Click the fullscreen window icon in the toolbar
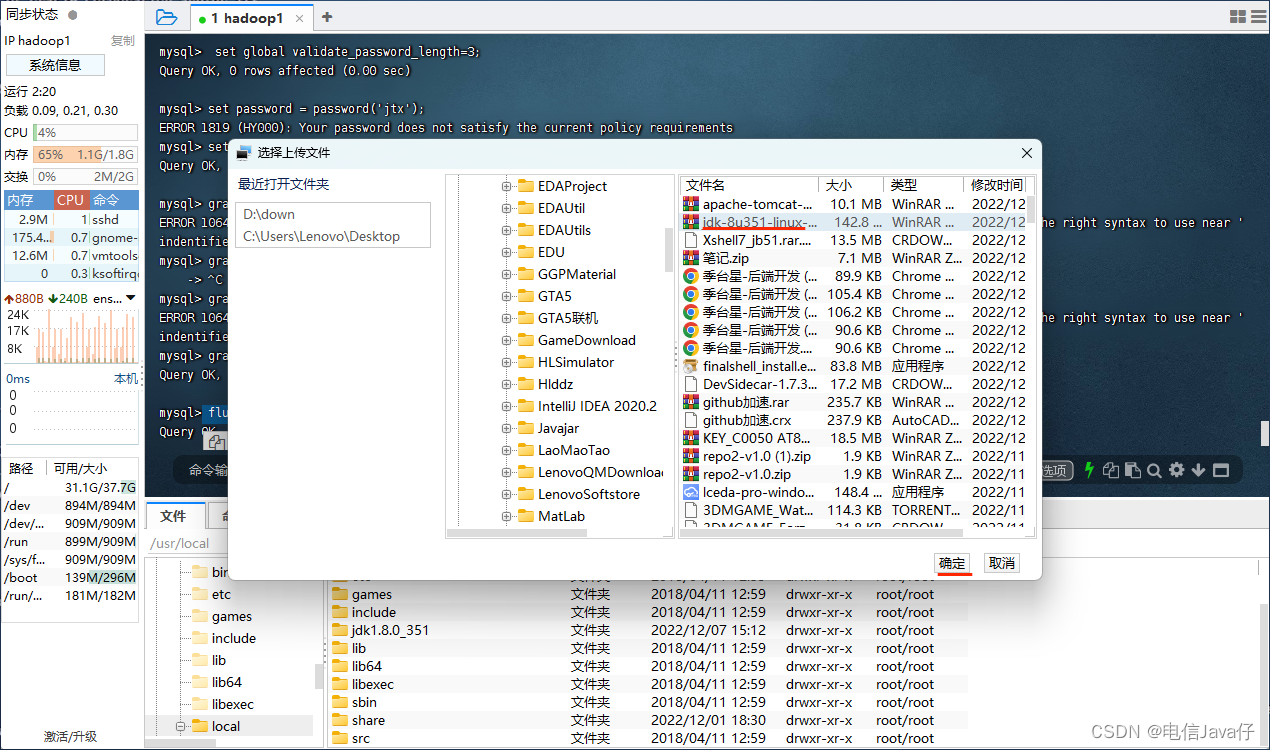The height and width of the screenshot is (750, 1270). [1220, 470]
